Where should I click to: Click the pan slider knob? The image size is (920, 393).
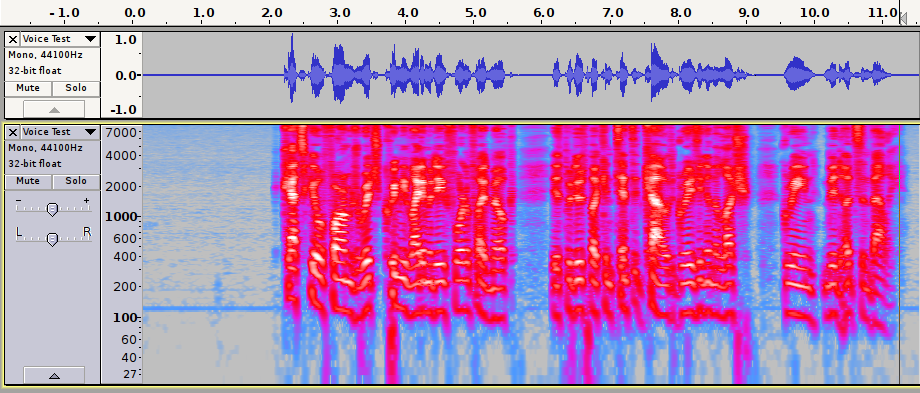click(x=52, y=239)
